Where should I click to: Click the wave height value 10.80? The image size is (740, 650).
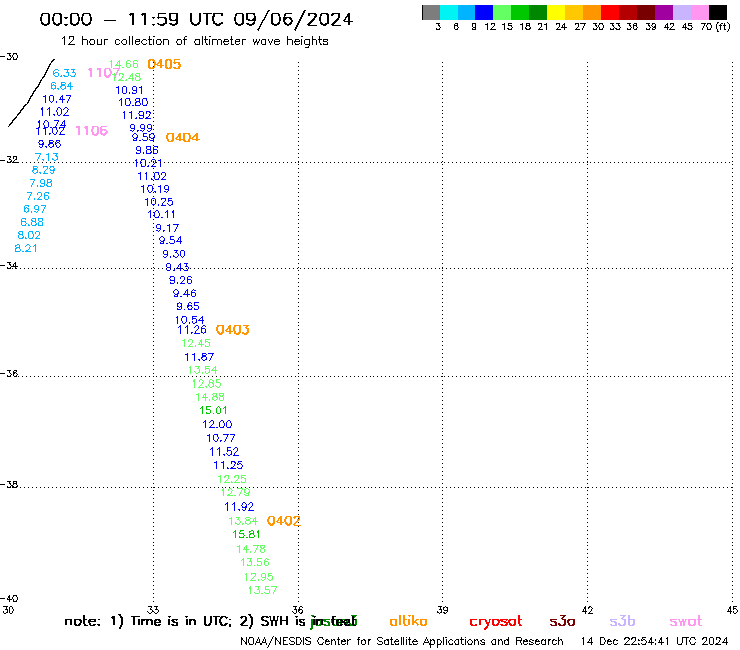(x=133, y=102)
